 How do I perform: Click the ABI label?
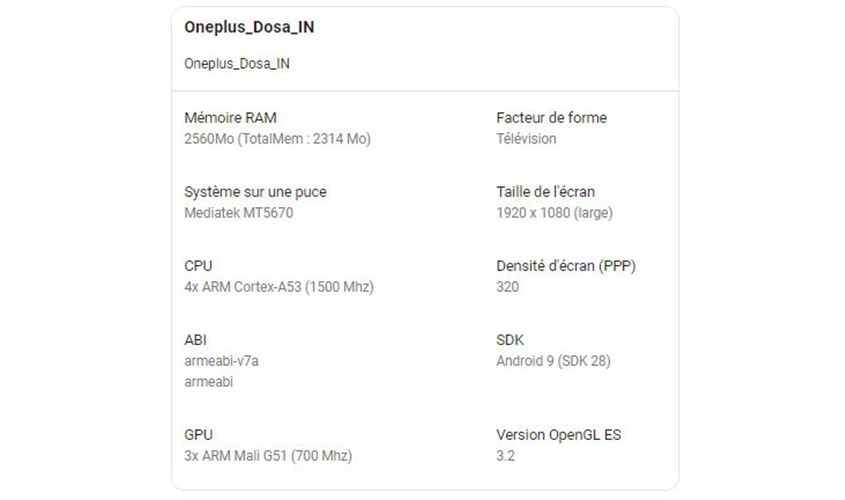[x=195, y=341]
